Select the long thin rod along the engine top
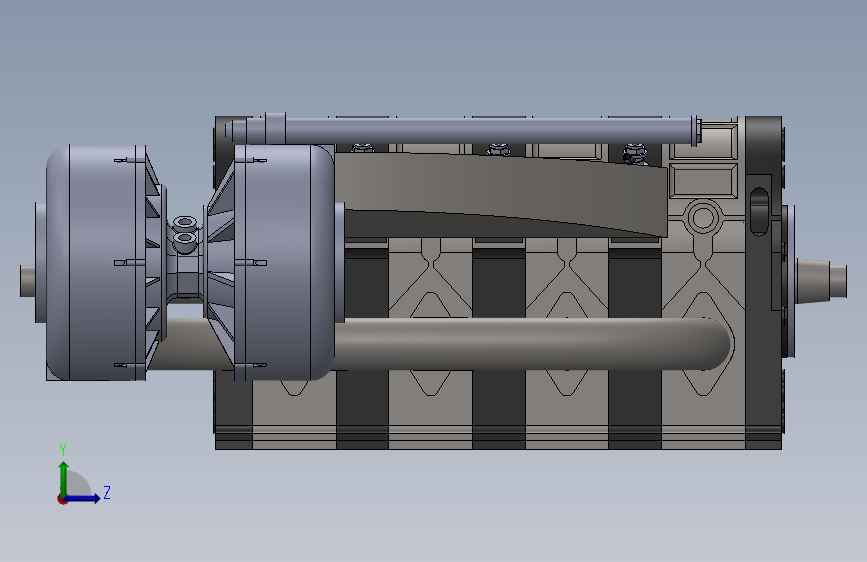Viewport: 867px width, 562px height. tap(464, 131)
